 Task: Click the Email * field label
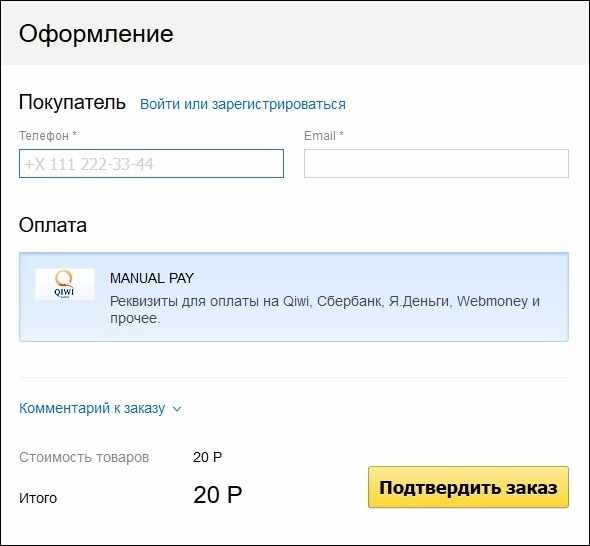click(x=324, y=135)
